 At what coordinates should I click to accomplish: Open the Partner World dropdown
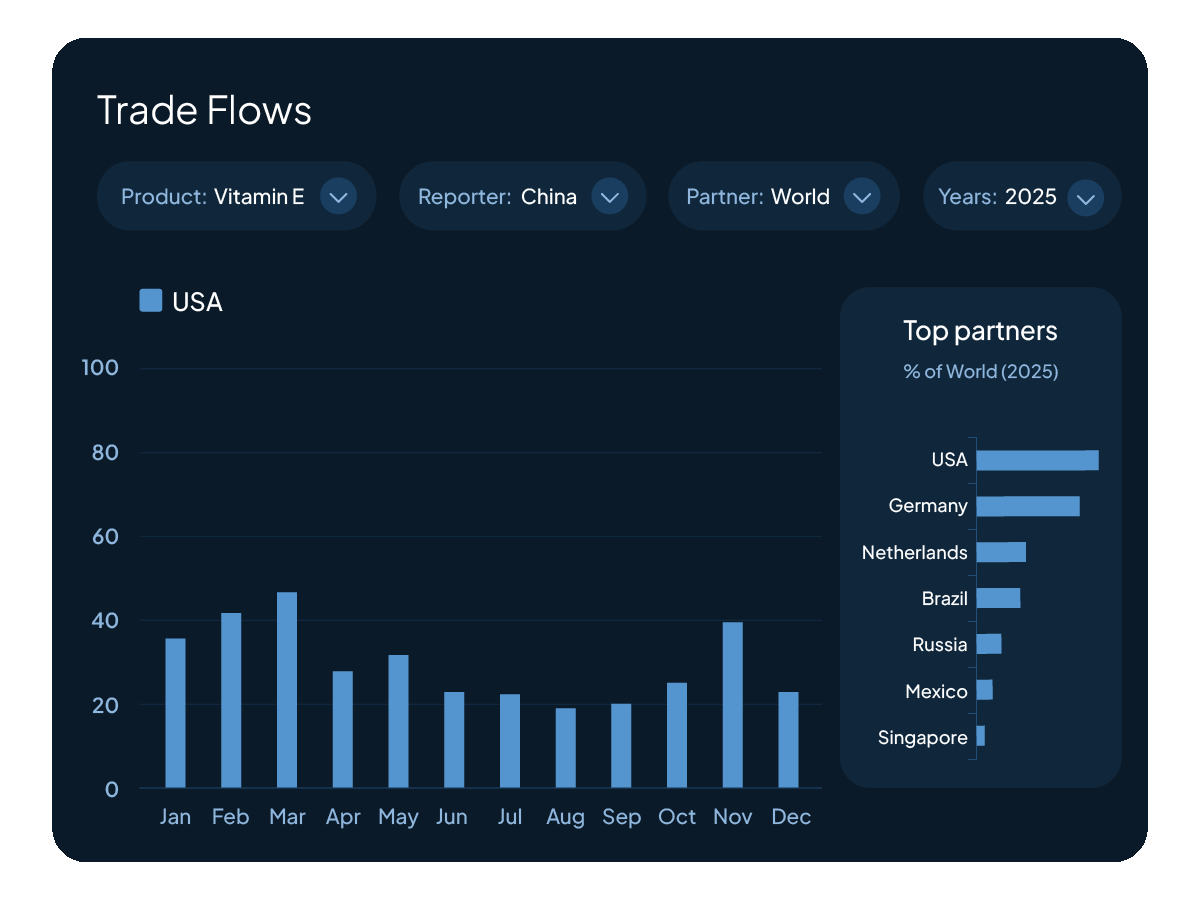(783, 196)
